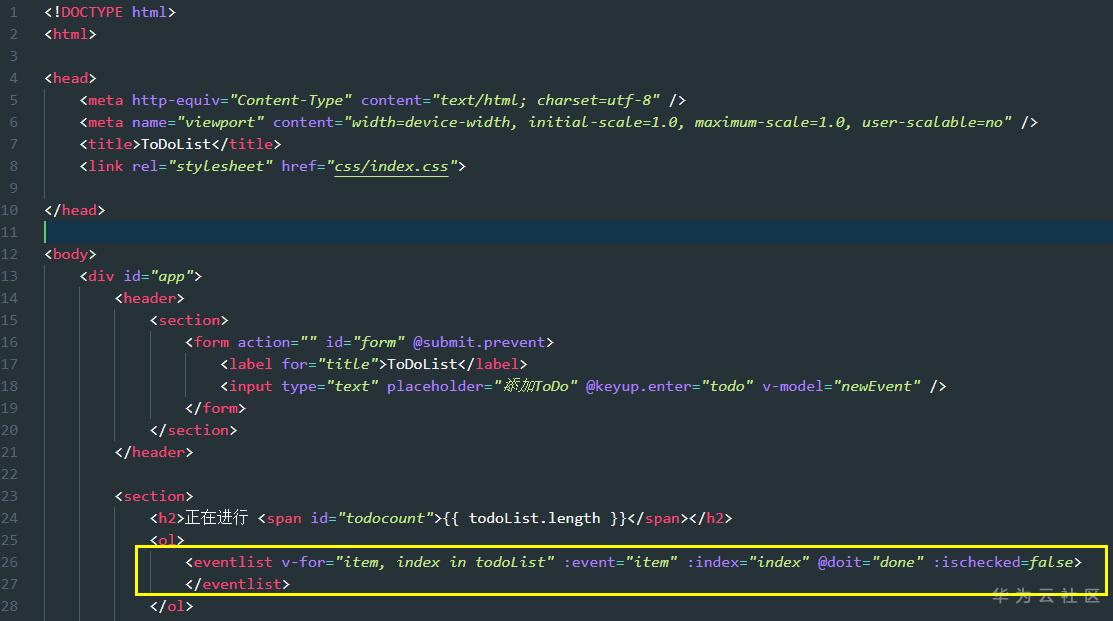1113x621 pixels.
Task: Click the closing head tag
Action: point(75,210)
